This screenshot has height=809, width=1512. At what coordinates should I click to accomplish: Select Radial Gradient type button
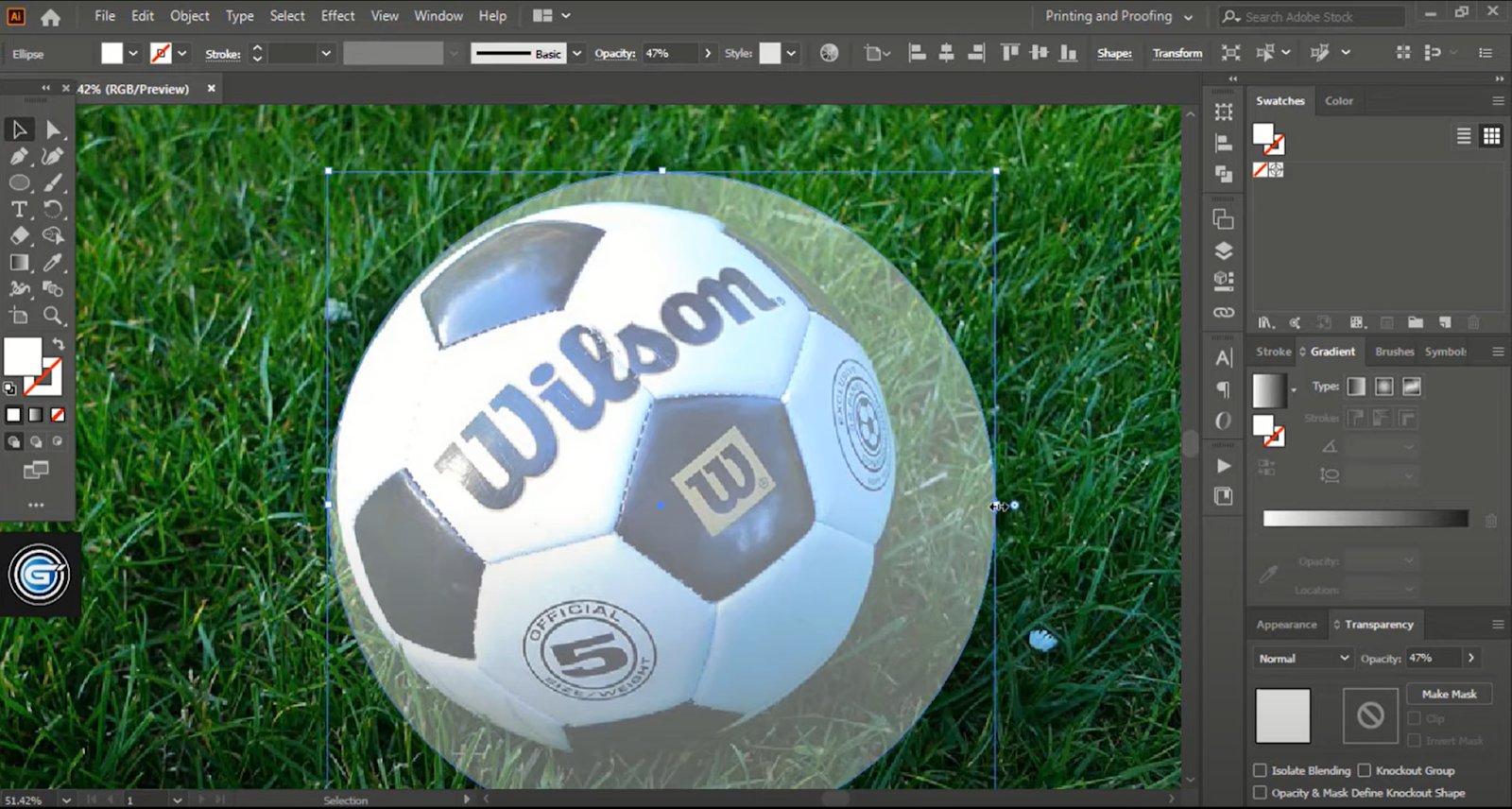pyautogui.click(x=1383, y=387)
